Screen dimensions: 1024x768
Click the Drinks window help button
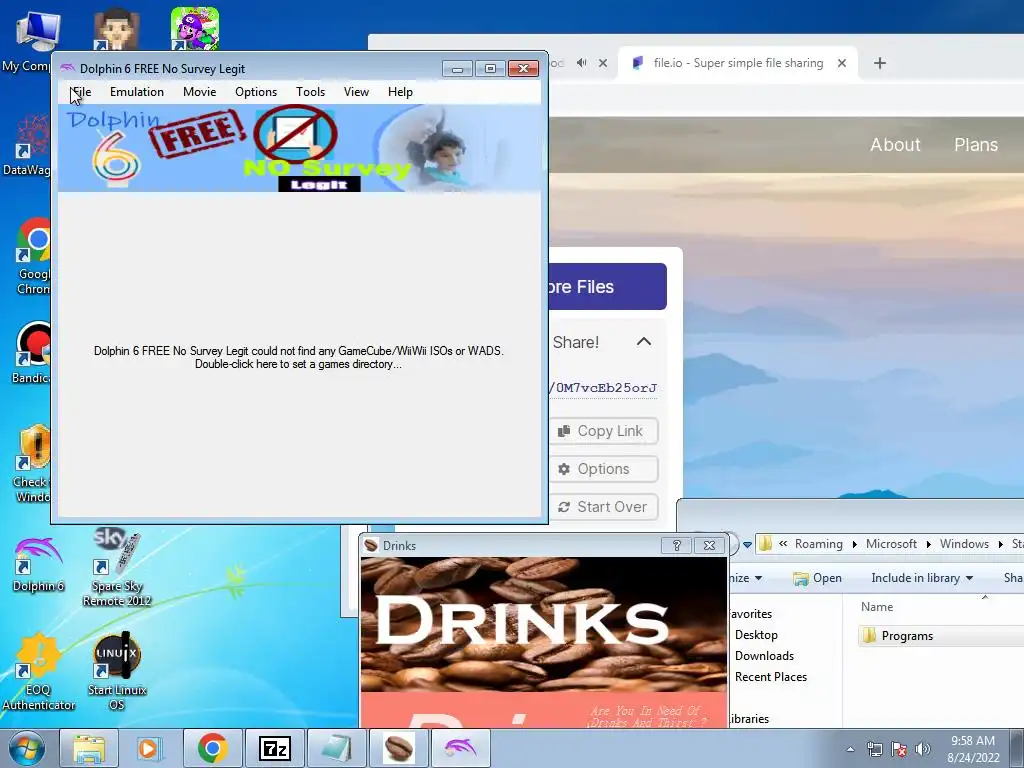677,545
